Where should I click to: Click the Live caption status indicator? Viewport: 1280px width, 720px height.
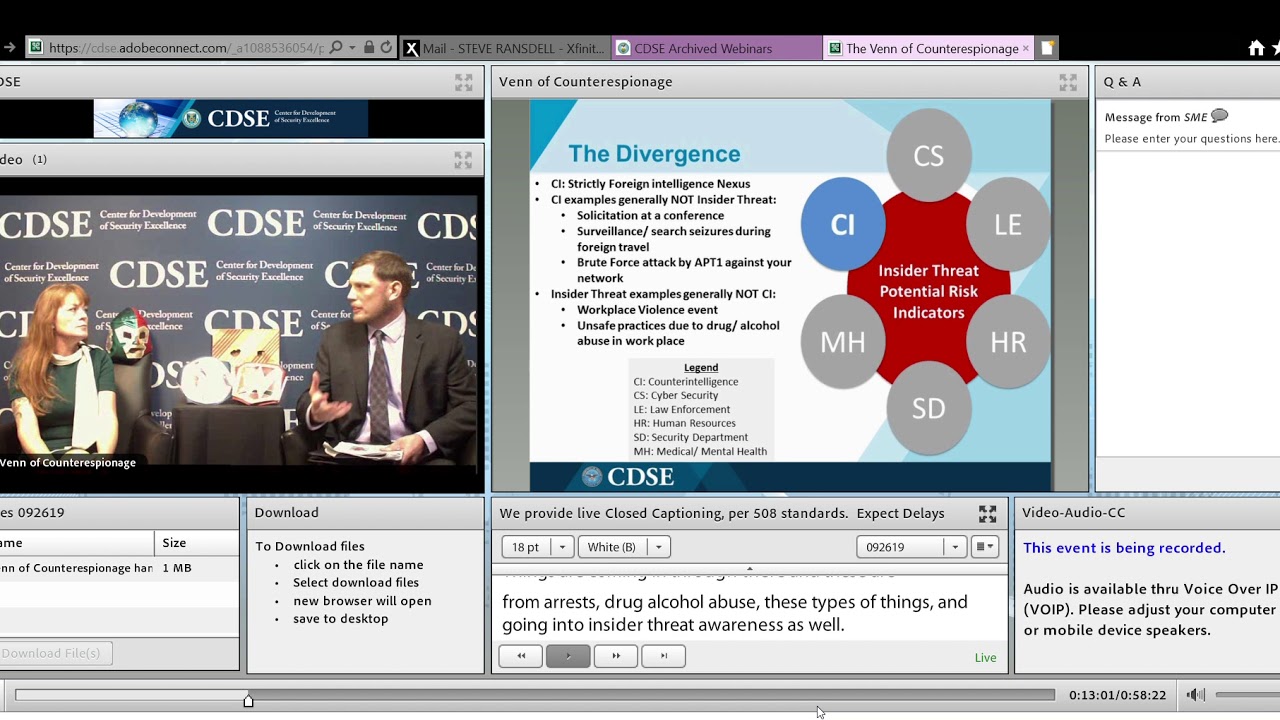(x=985, y=657)
